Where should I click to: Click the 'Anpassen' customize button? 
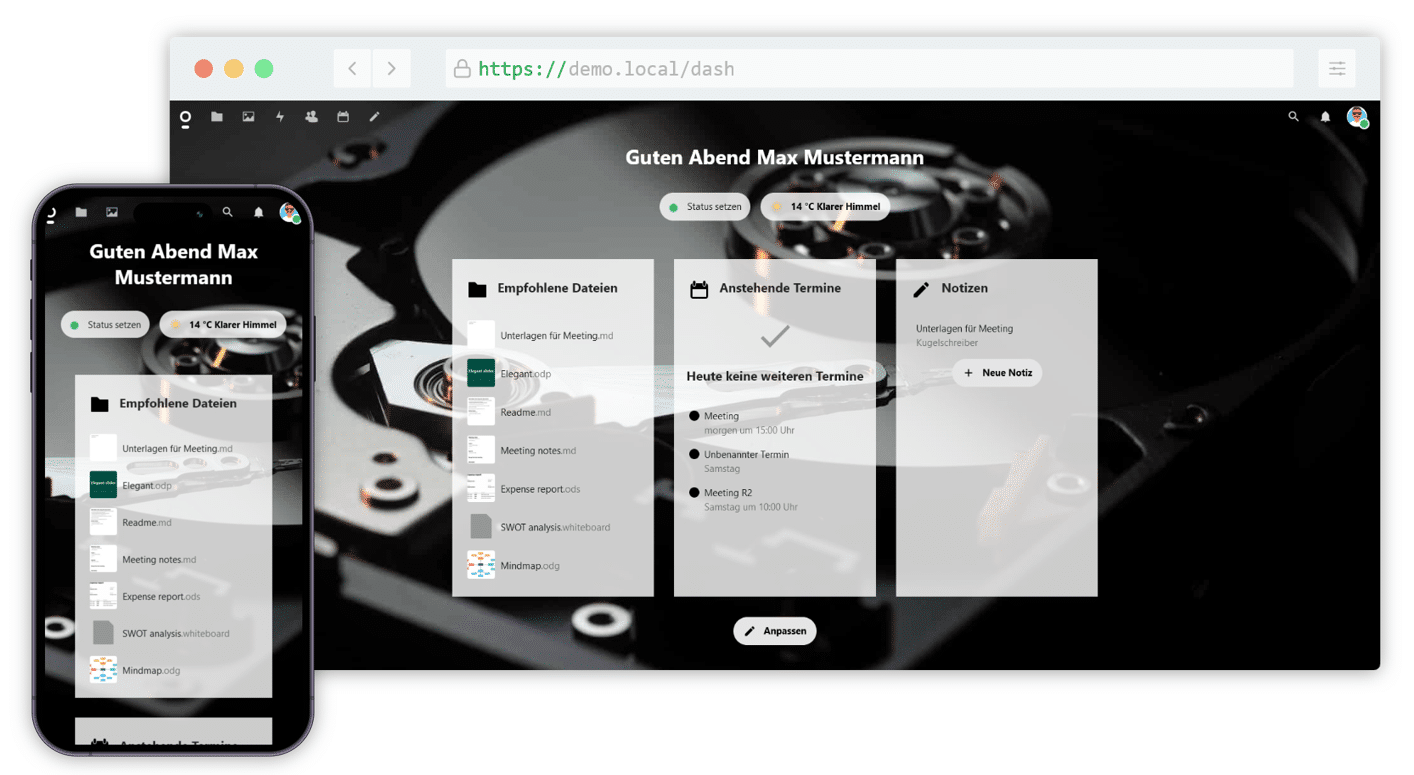click(x=775, y=632)
